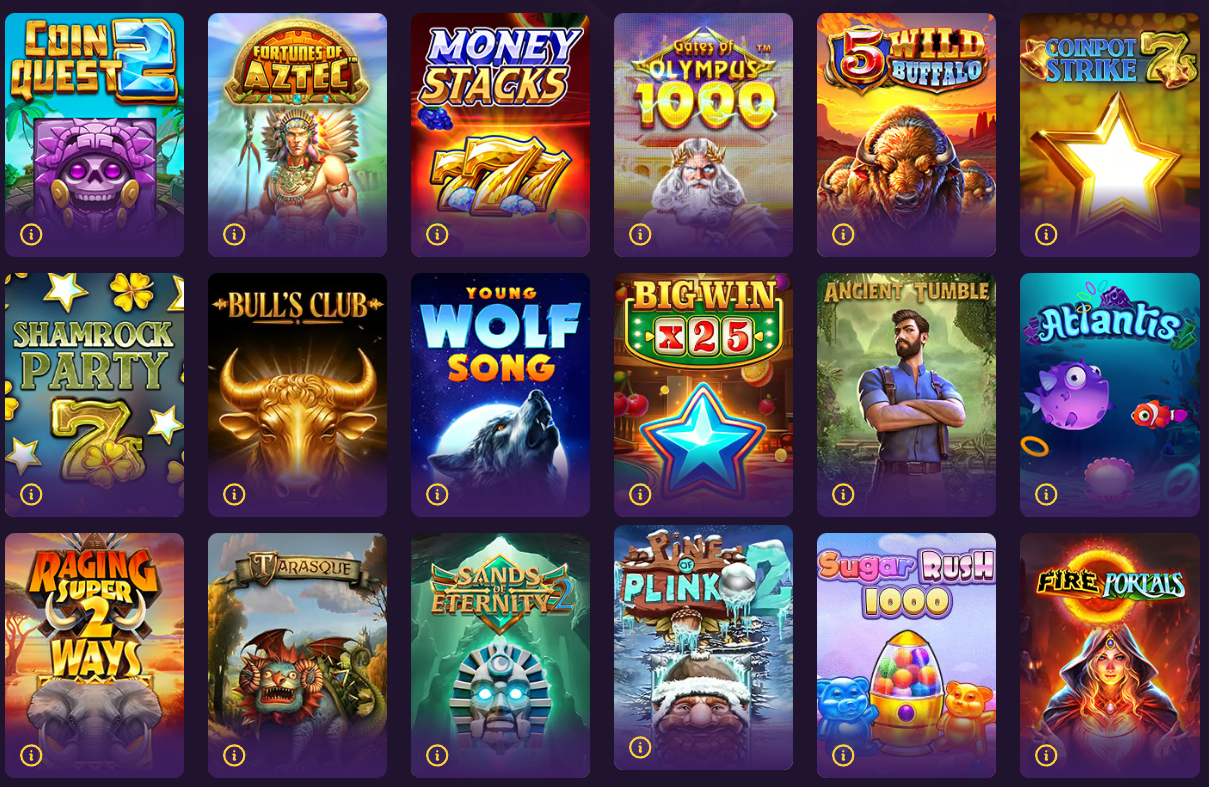Open the Ancient Tumble game thumbnail
1209x787 pixels.
(x=906, y=395)
